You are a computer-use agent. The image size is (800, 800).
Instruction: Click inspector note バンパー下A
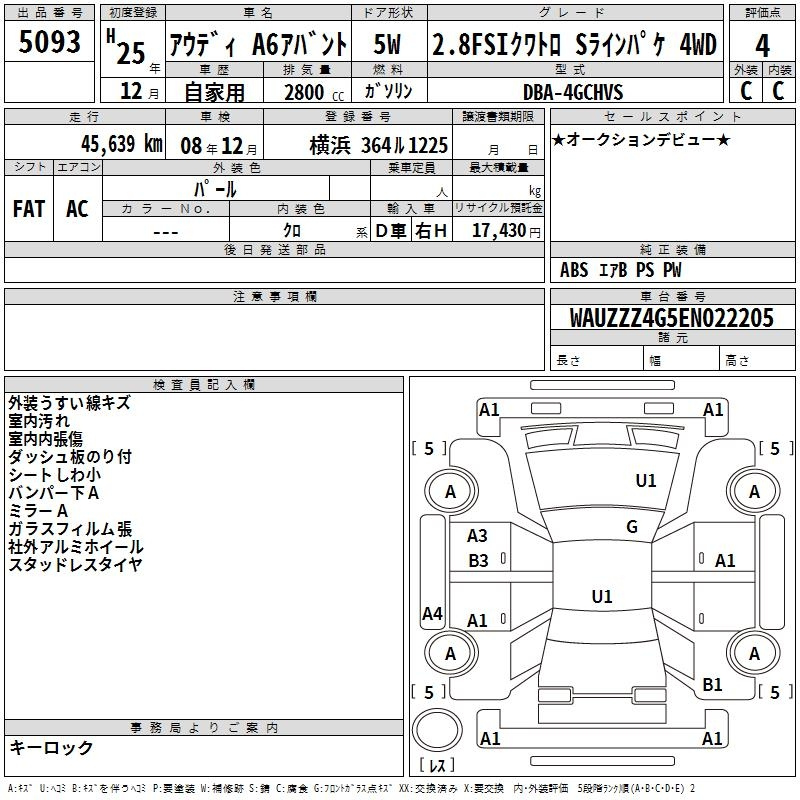54,492
